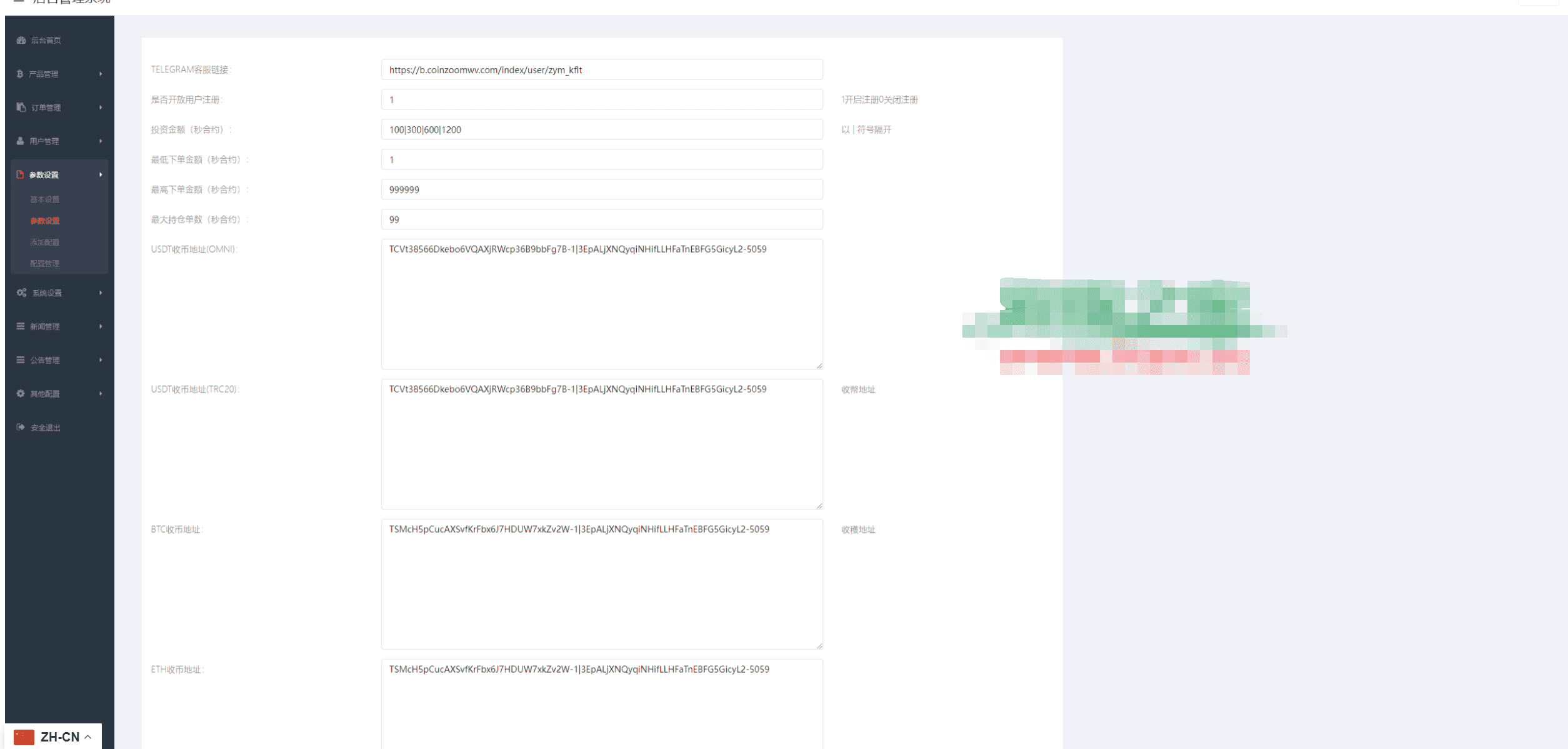Click the cog icon beside 其他配置
Viewport: 1568px width, 749px height.
point(21,394)
